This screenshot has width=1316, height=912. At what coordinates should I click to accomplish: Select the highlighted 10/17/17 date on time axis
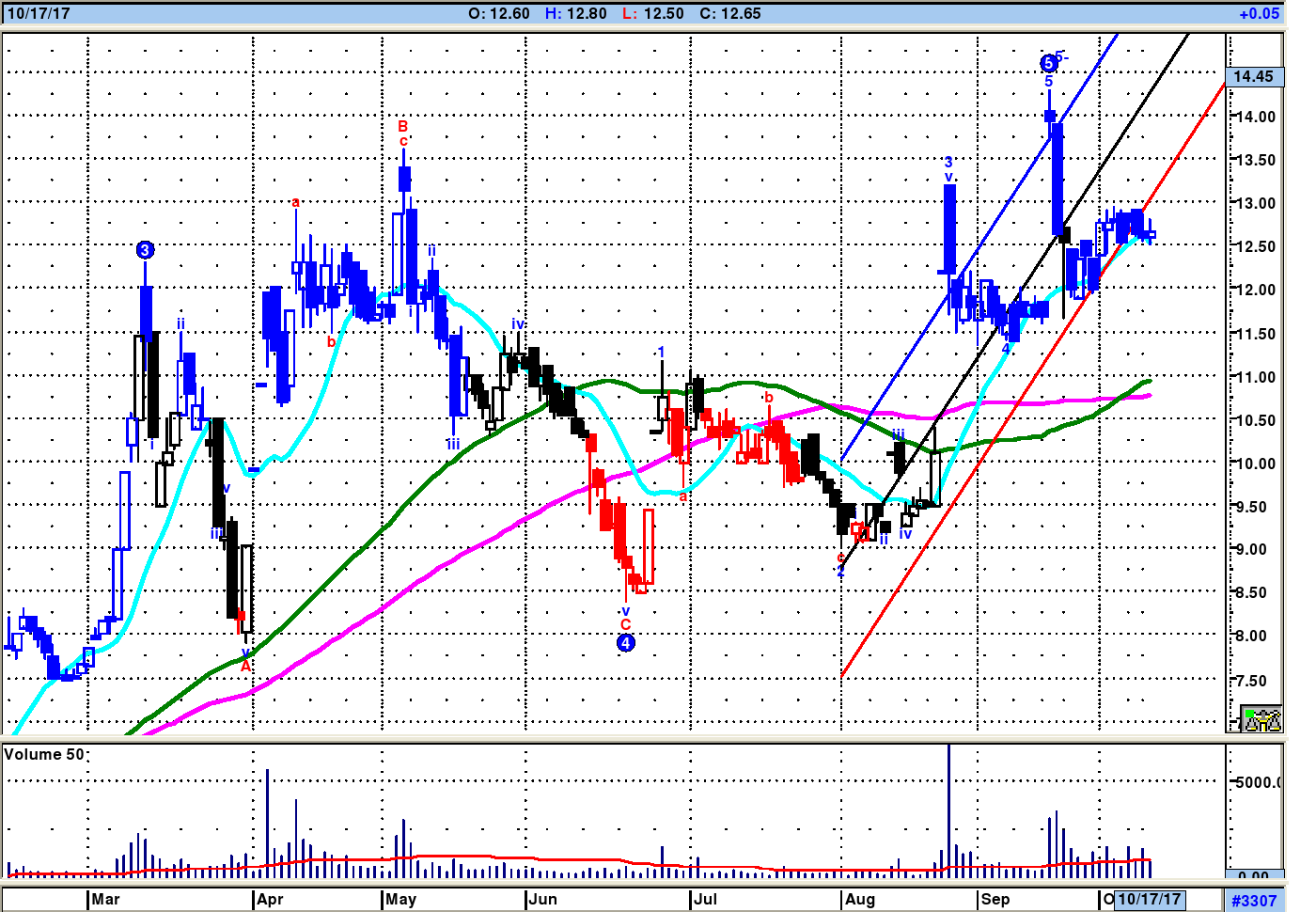tap(1149, 900)
